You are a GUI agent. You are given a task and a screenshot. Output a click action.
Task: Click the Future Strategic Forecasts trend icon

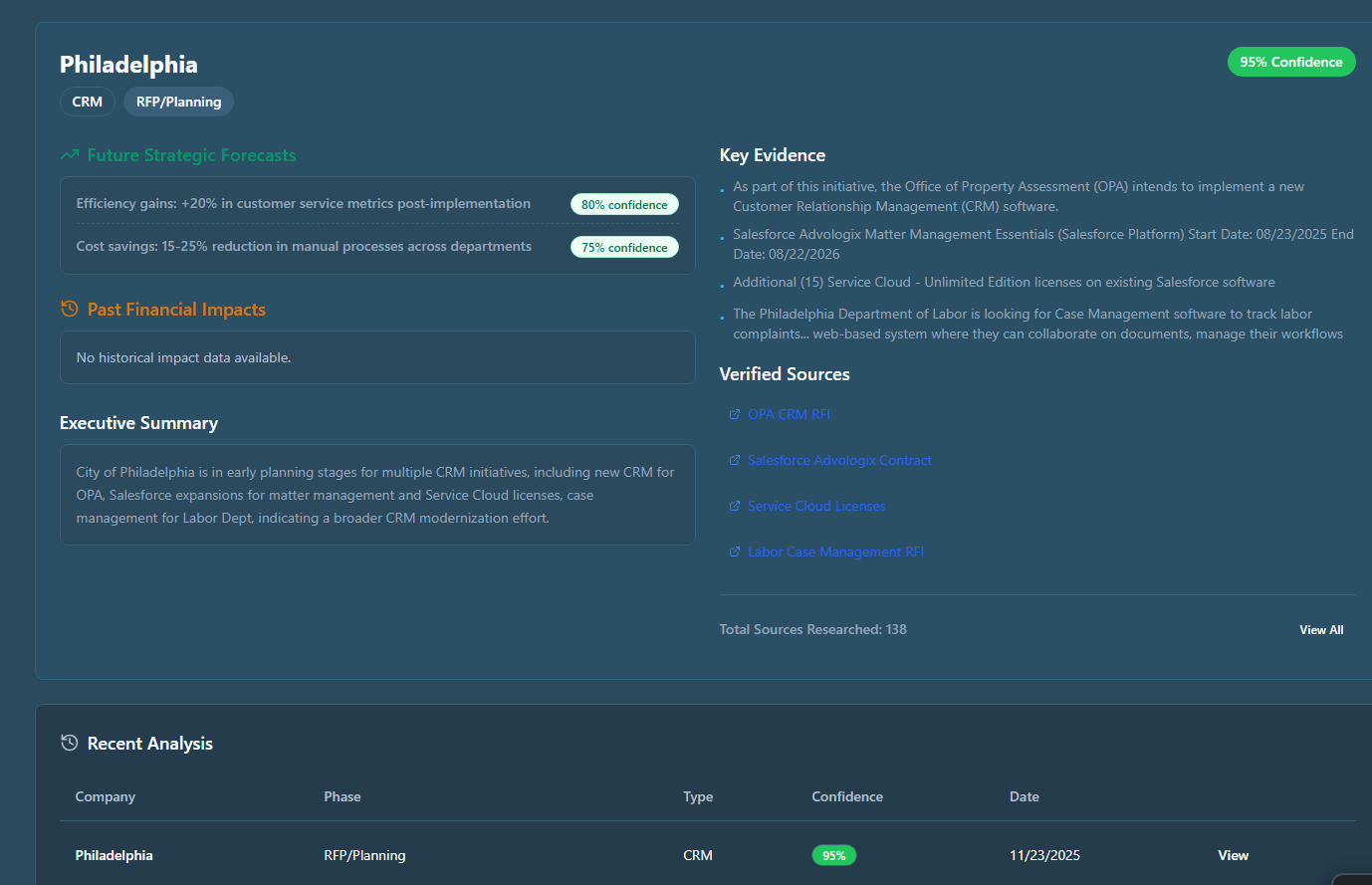(70, 155)
